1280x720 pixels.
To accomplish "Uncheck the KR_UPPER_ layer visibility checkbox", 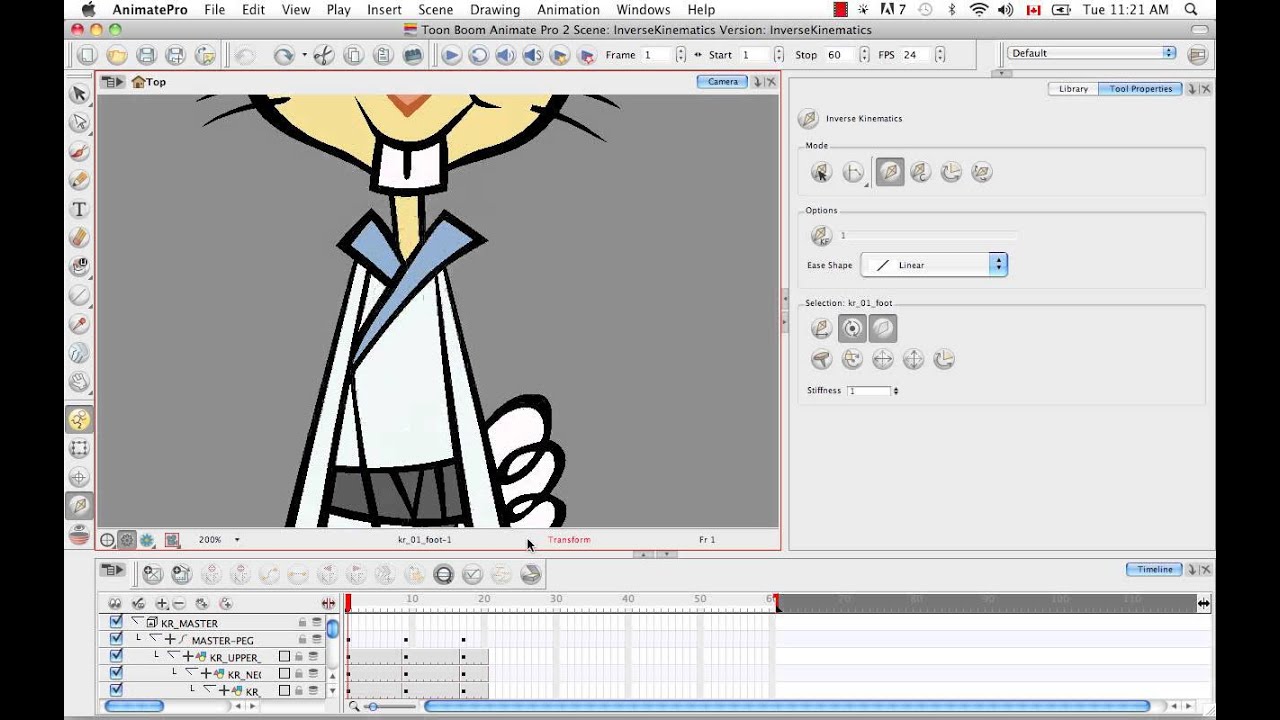I will [x=116, y=656].
